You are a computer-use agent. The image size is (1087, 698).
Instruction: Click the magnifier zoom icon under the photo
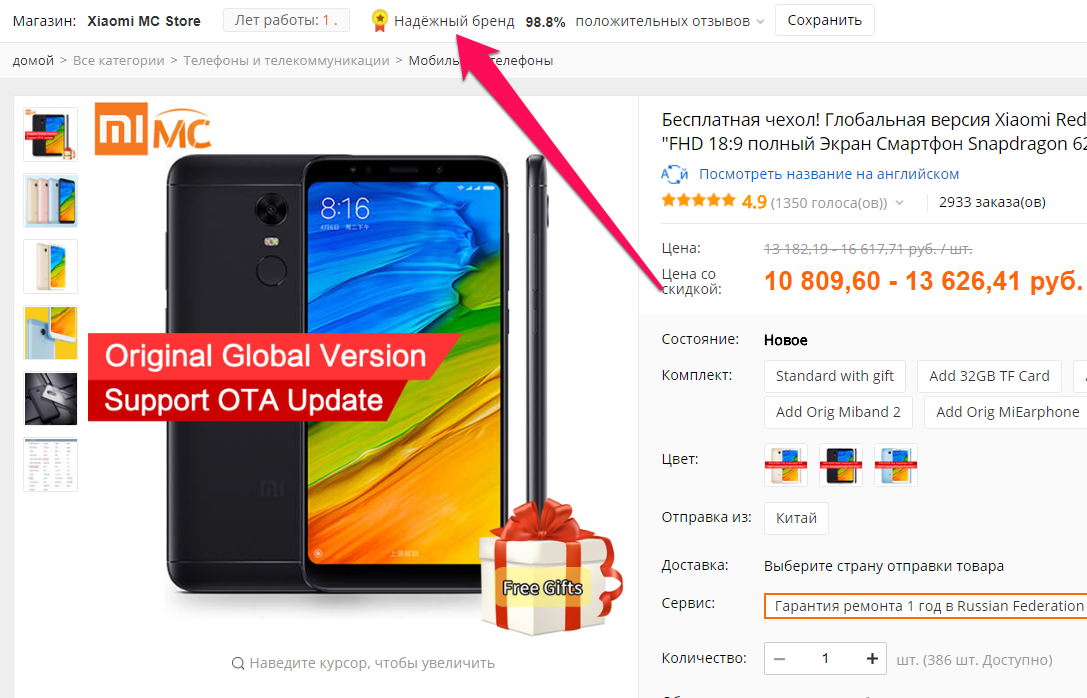[238, 663]
